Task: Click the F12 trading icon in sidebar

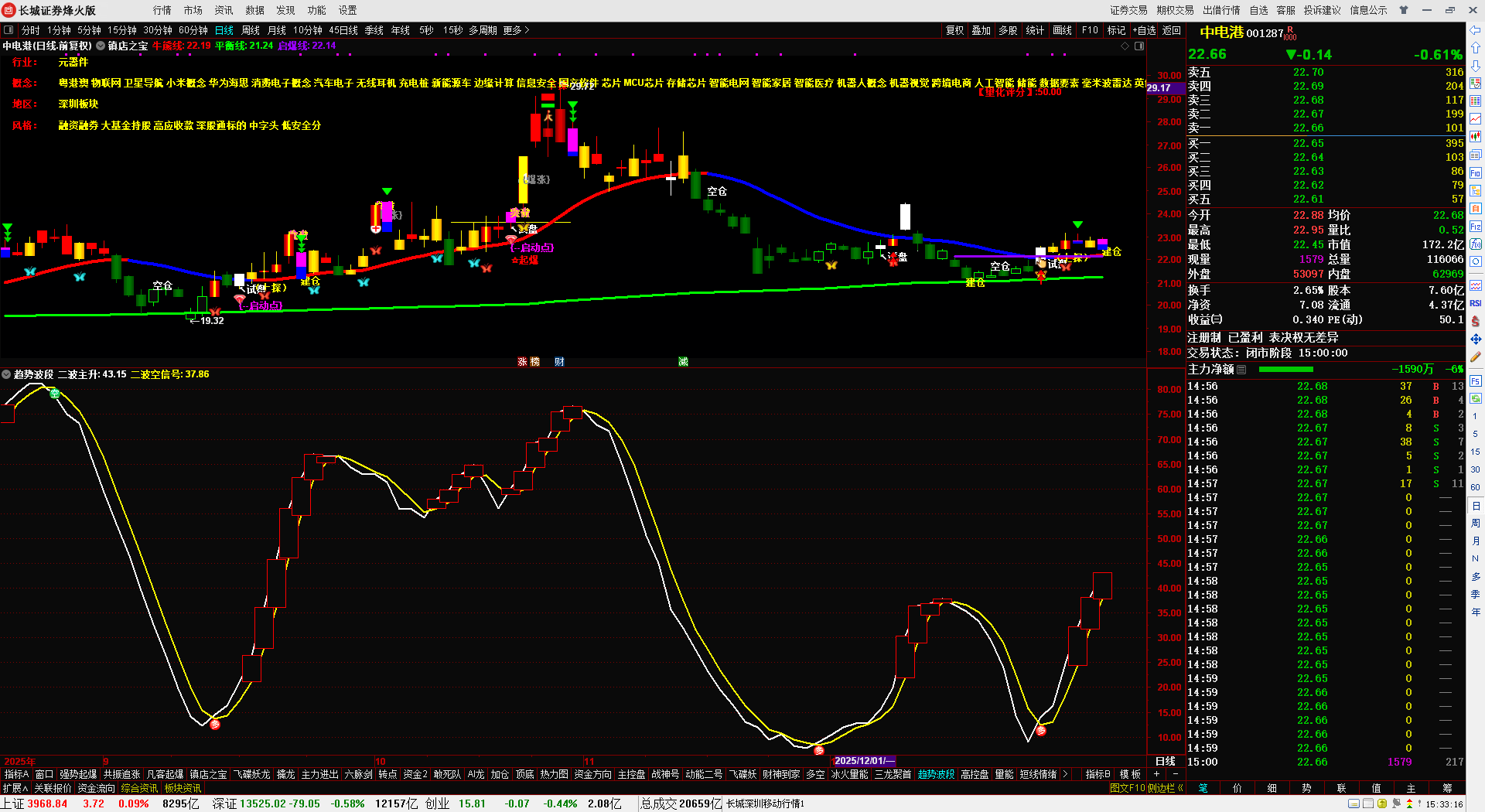Action: (x=1476, y=227)
